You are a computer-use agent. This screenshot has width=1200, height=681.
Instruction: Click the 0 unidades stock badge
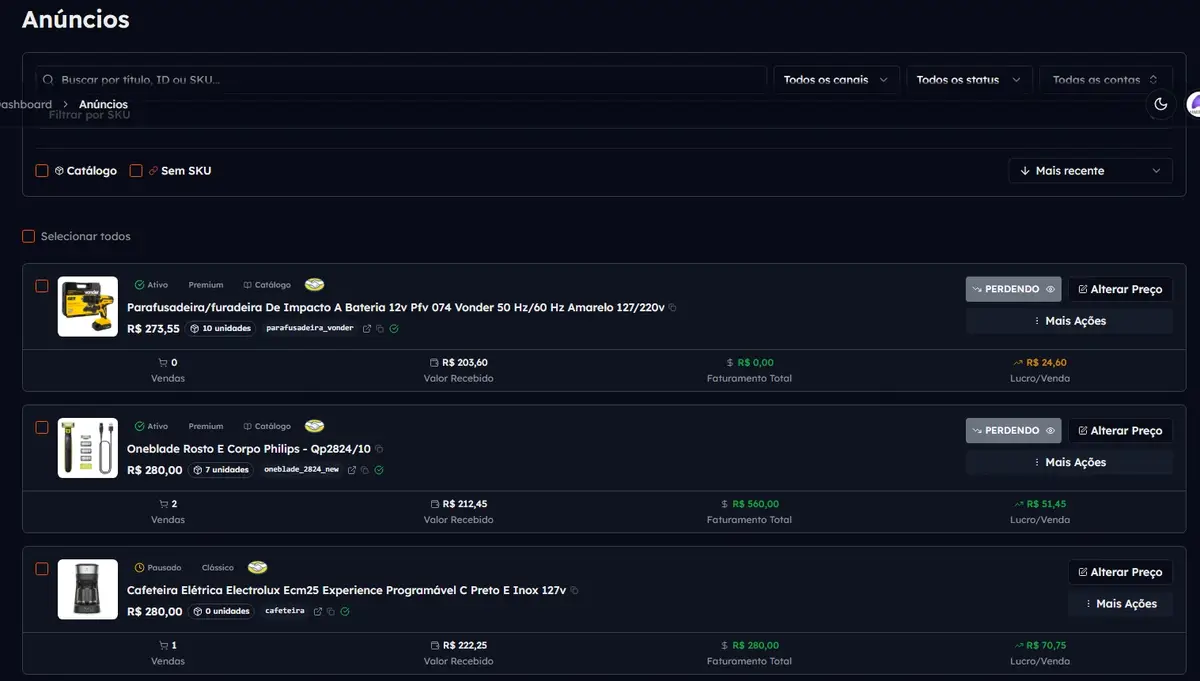[221, 611]
